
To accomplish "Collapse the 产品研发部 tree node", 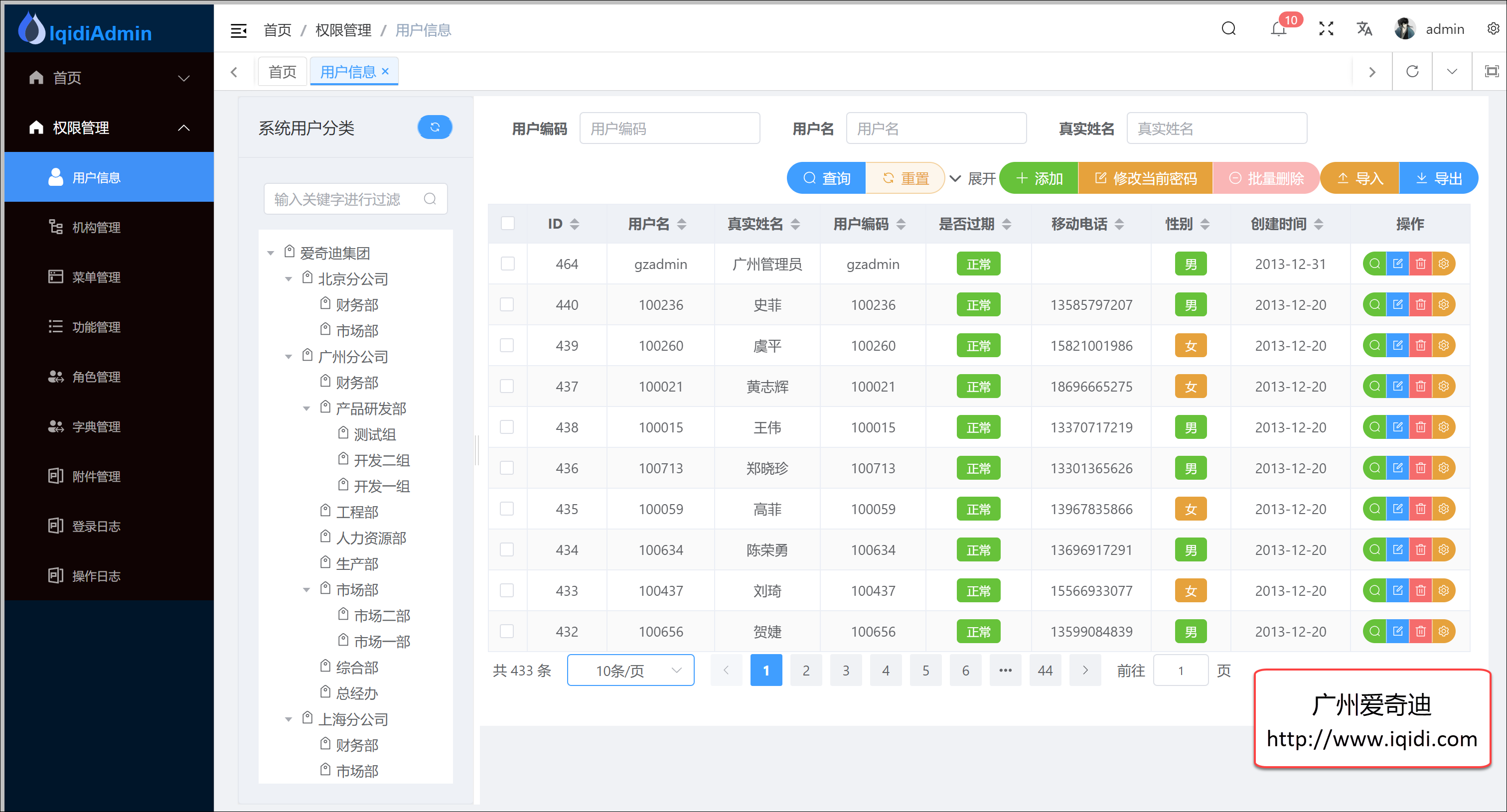I will pos(306,408).
